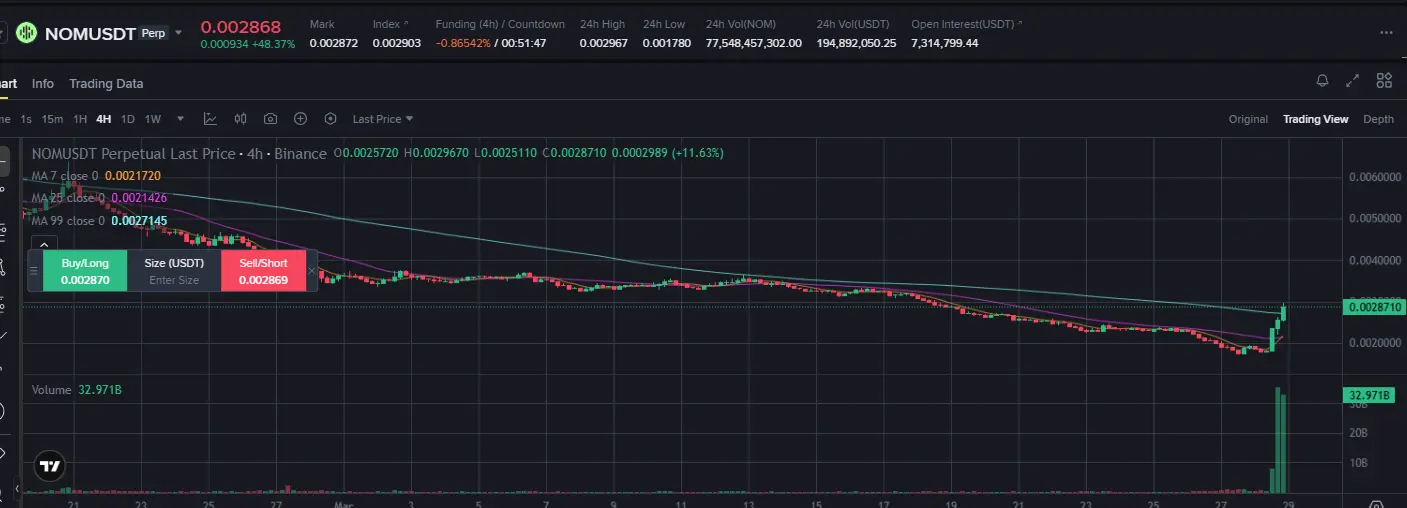The height and width of the screenshot is (508, 1407).
Task: Select the Depth chart view
Action: click(x=1378, y=119)
